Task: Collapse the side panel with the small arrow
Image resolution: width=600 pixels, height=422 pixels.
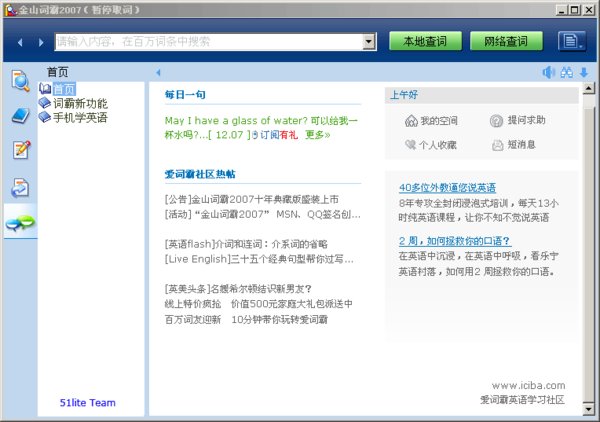Action: pyautogui.click(x=158, y=72)
